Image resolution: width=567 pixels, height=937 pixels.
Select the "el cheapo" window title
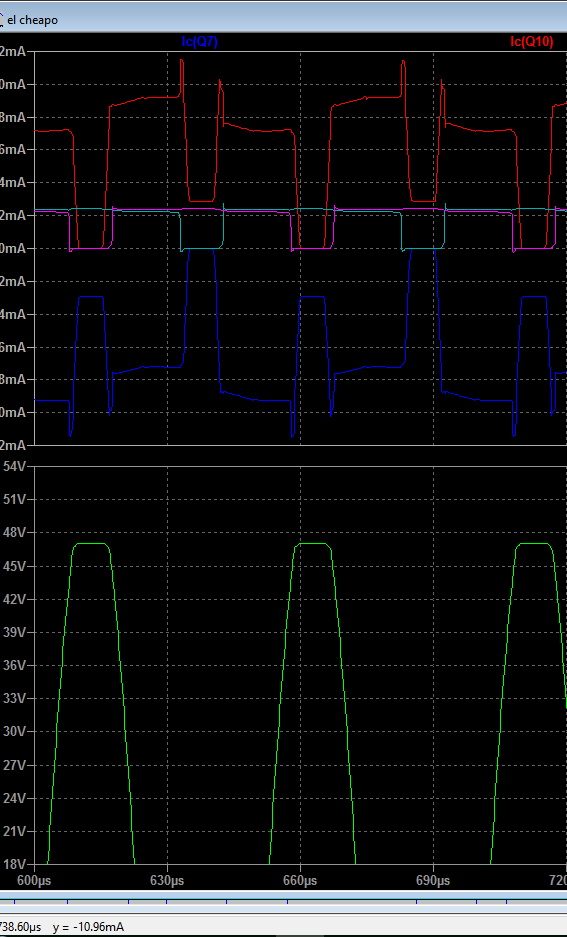pyautogui.click(x=32, y=20)
